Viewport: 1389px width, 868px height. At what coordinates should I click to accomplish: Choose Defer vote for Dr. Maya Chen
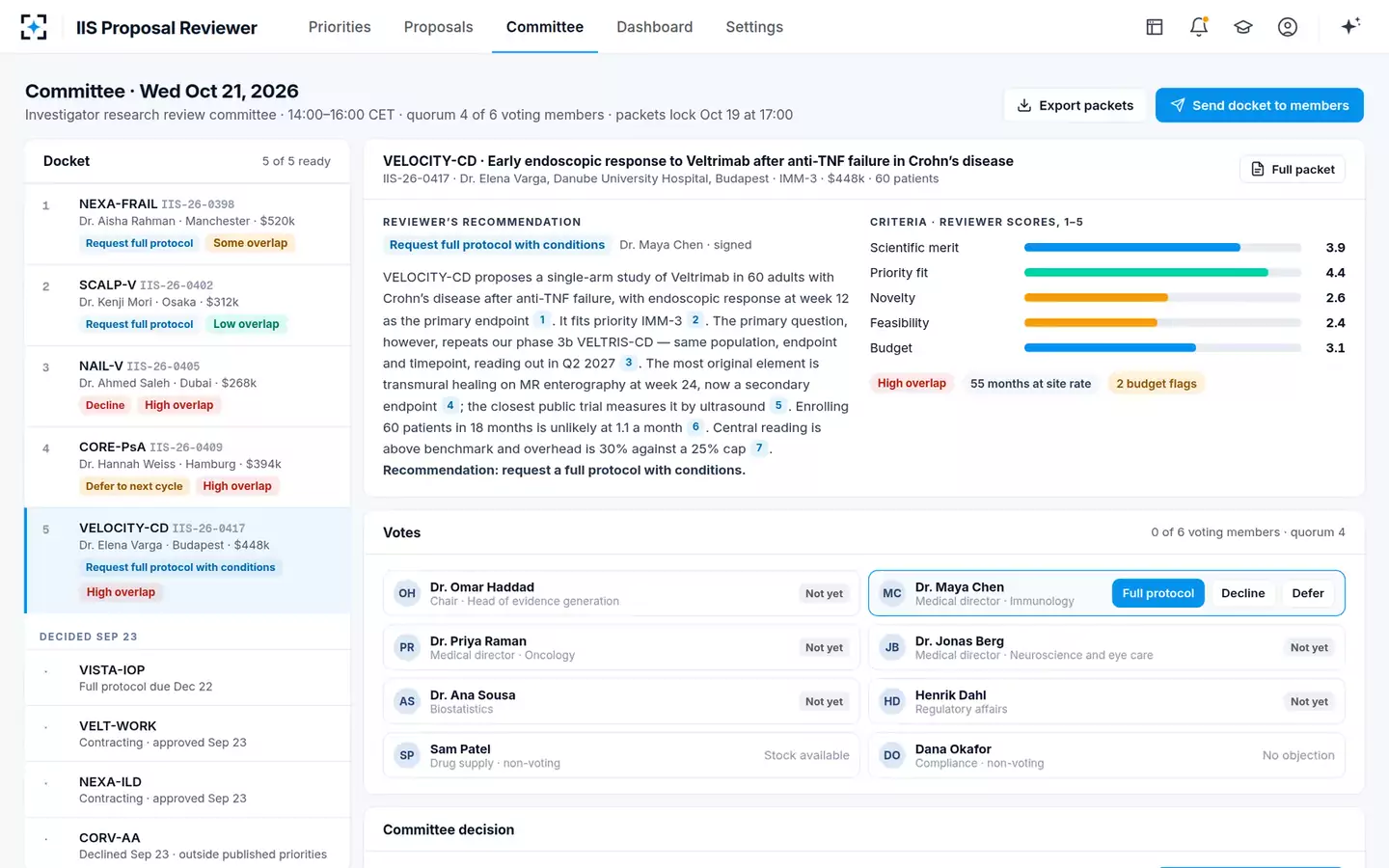tap(1308, 593)
